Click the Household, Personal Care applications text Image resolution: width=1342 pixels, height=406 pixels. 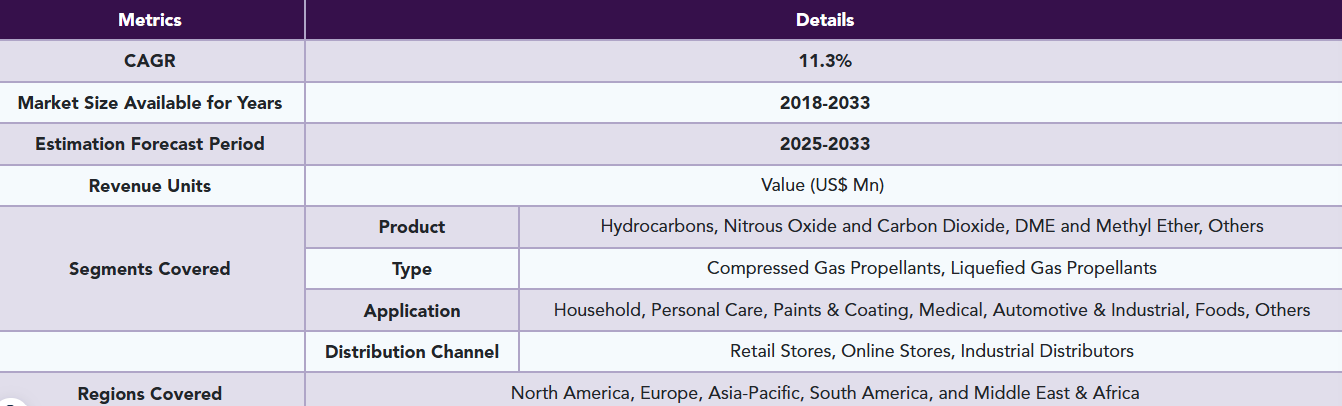click(x=932, y=310)
